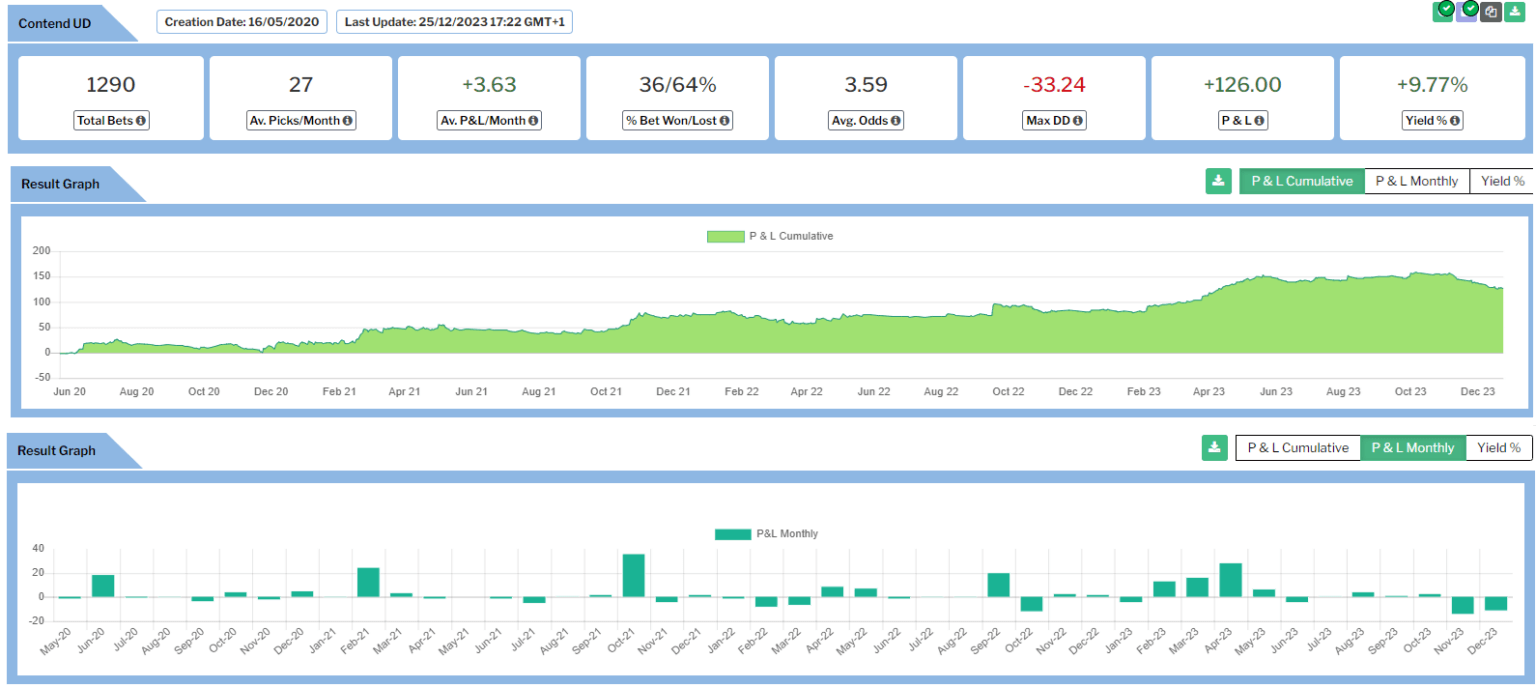The image size is (1536, 688).
Task: Download the P&L Cumulative result graph
Action: (x=1218, y=181)
